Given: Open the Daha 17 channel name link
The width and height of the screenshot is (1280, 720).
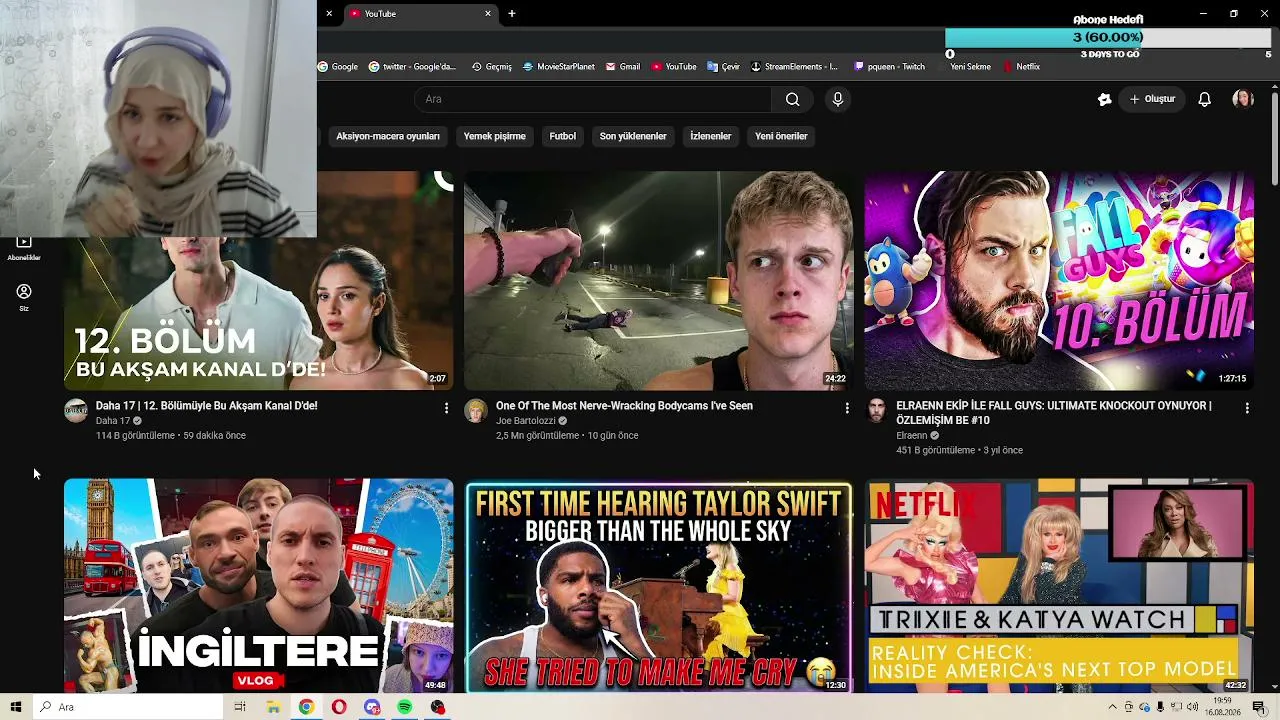Looking at the screenshot, I should (113, 421).
